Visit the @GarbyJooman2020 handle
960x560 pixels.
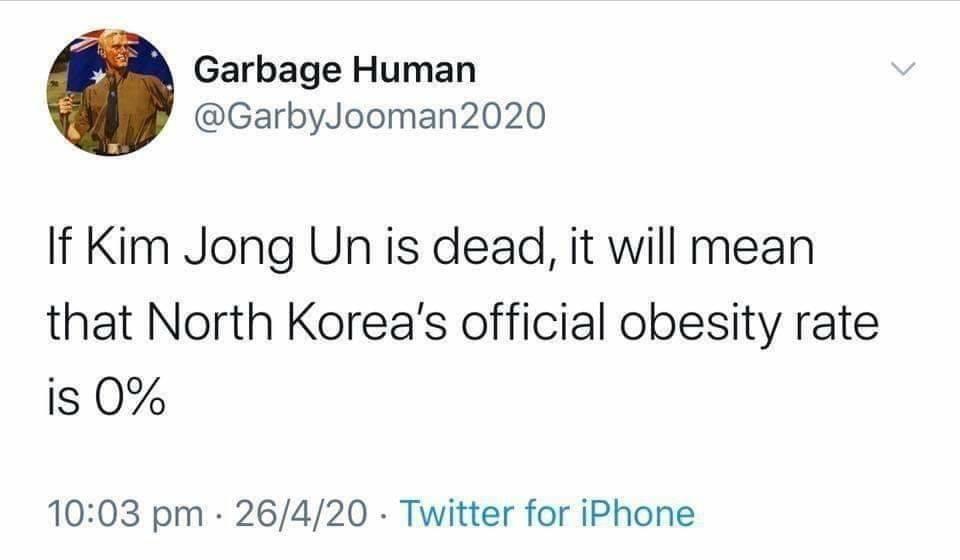(370, 116)
